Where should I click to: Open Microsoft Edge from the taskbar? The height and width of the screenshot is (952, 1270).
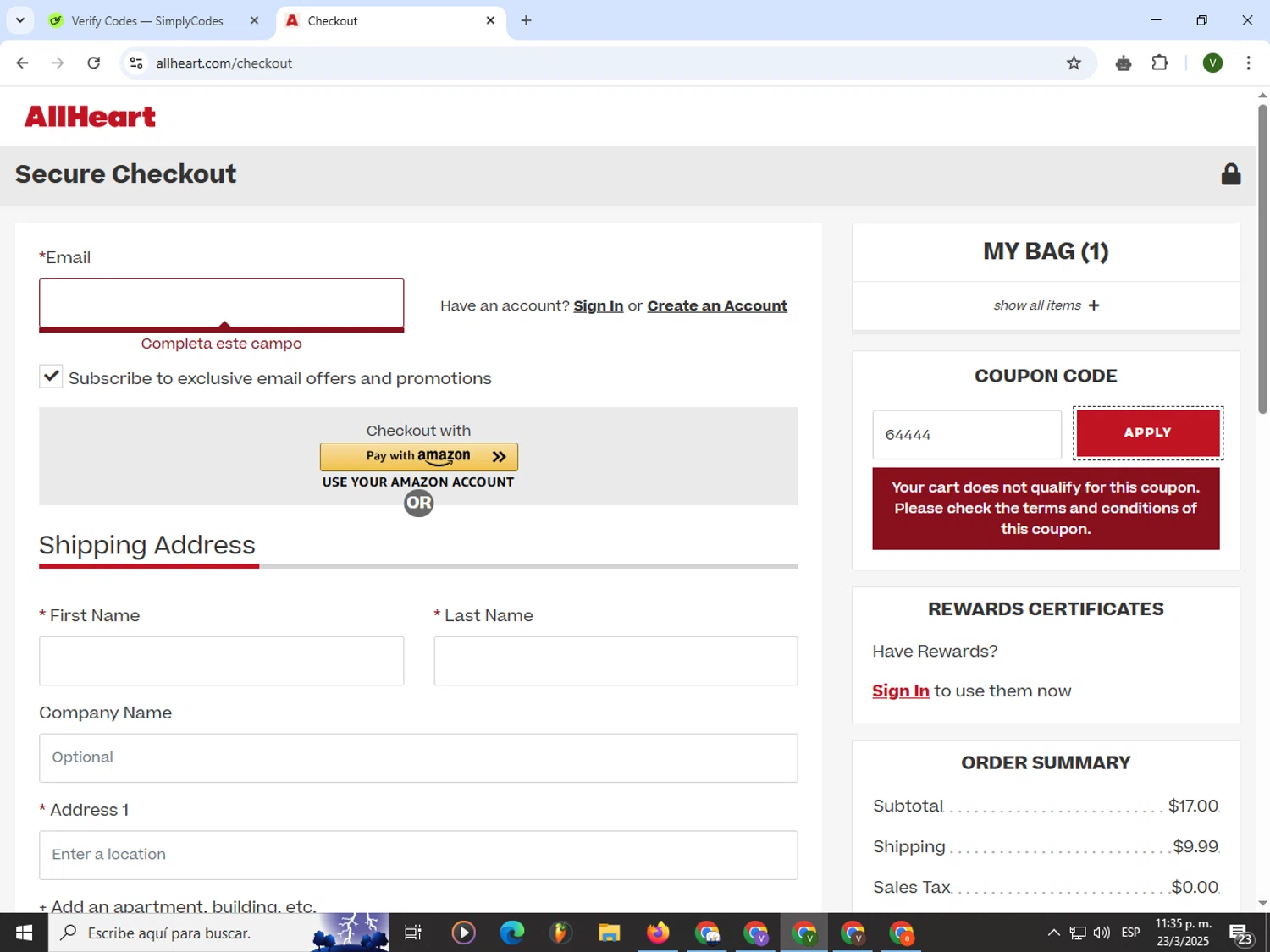[512, 933]
